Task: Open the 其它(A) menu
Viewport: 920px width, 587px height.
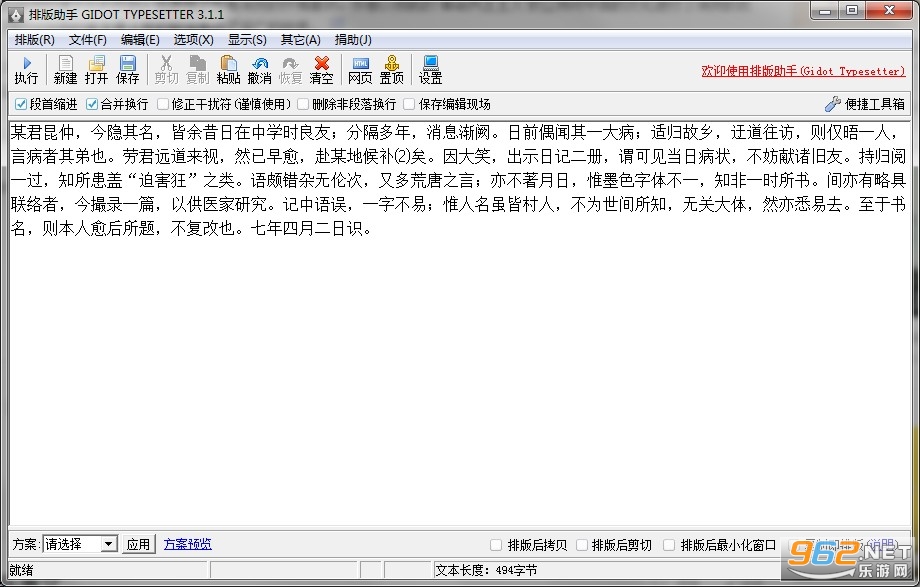Action: click(x=300, y=40)
